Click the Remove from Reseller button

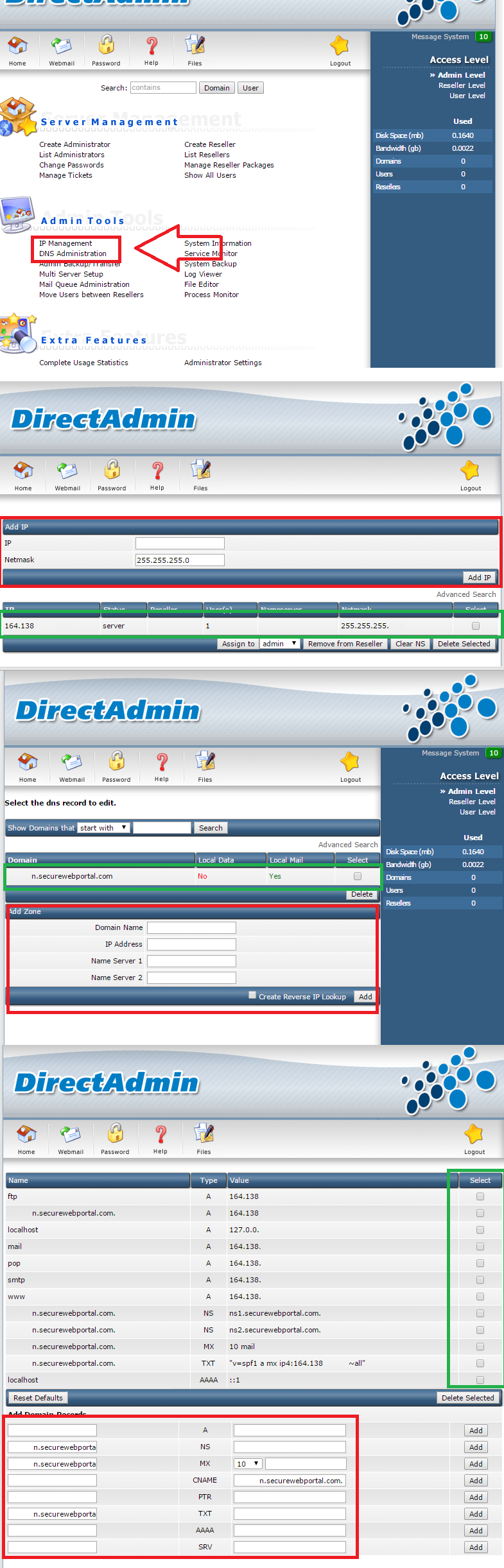345,644
